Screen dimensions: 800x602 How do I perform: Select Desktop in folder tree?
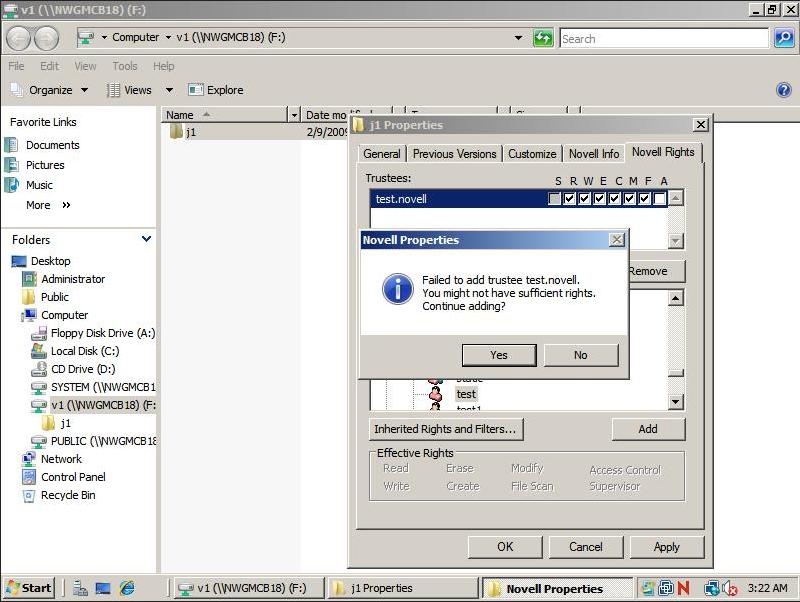(x=51, y=261)
